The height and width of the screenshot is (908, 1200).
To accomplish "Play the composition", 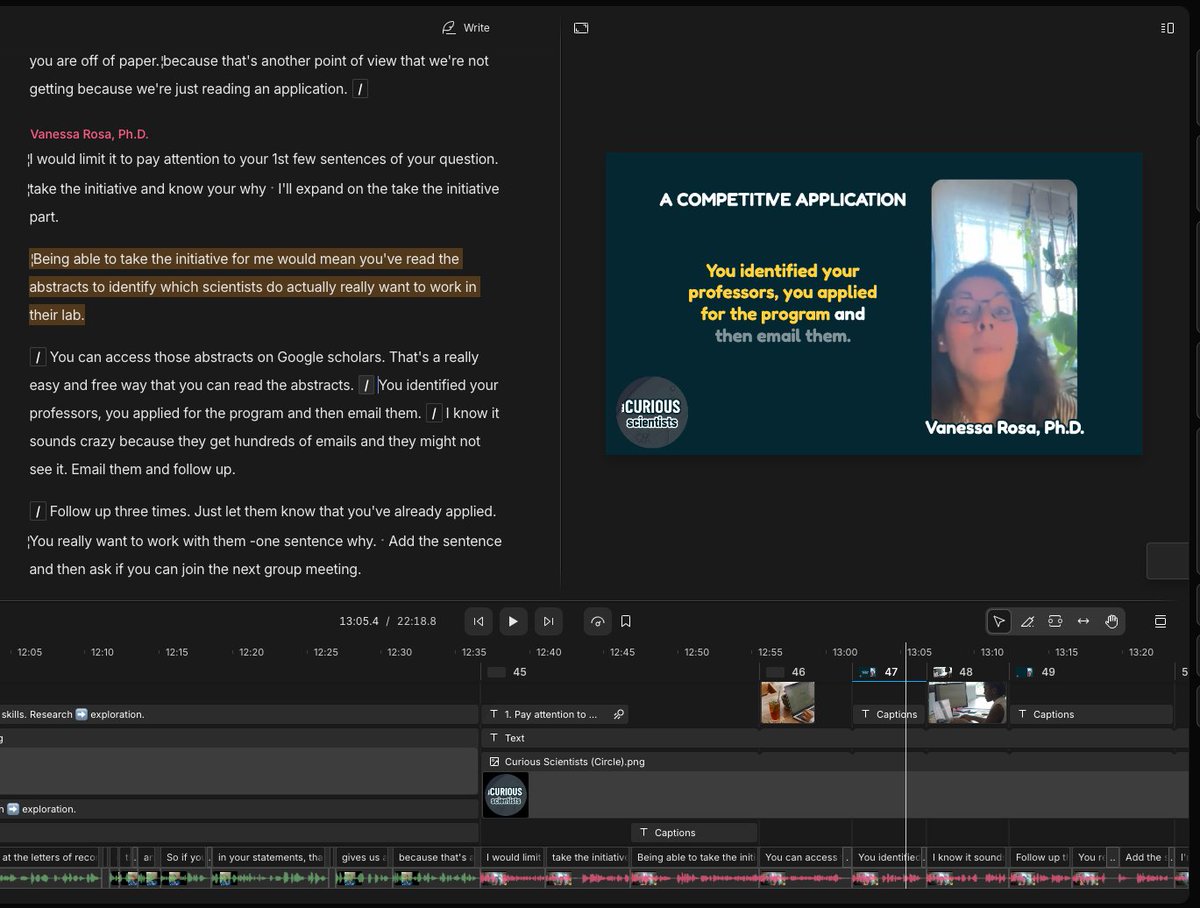I will click(513, 621).
